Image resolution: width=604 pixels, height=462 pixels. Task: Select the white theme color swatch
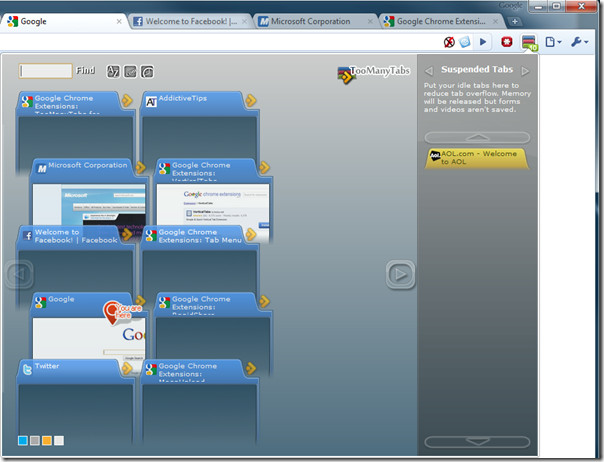coord(59,440)
